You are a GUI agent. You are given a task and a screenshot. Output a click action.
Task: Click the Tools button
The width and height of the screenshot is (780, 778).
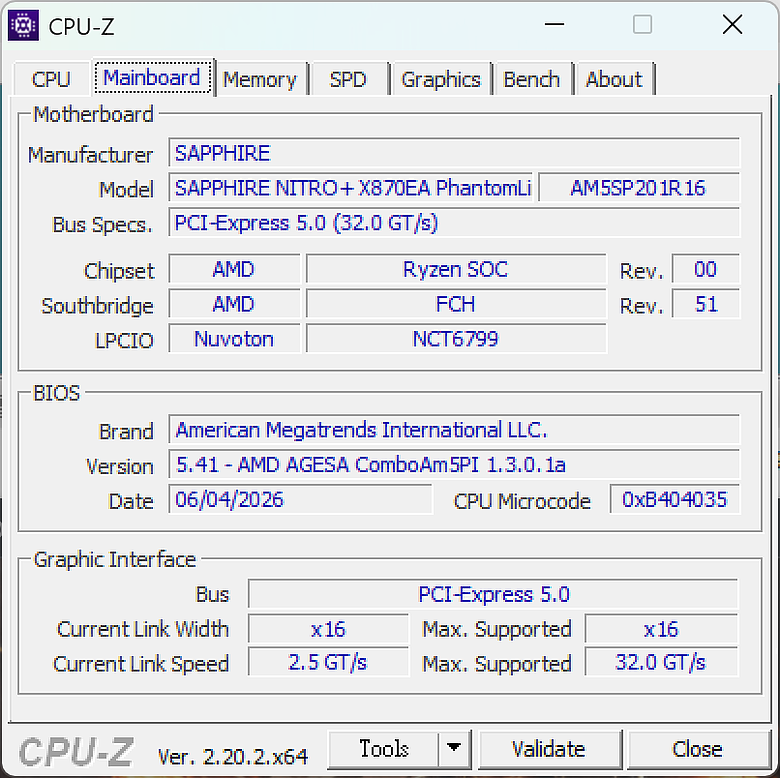[384, 749]
